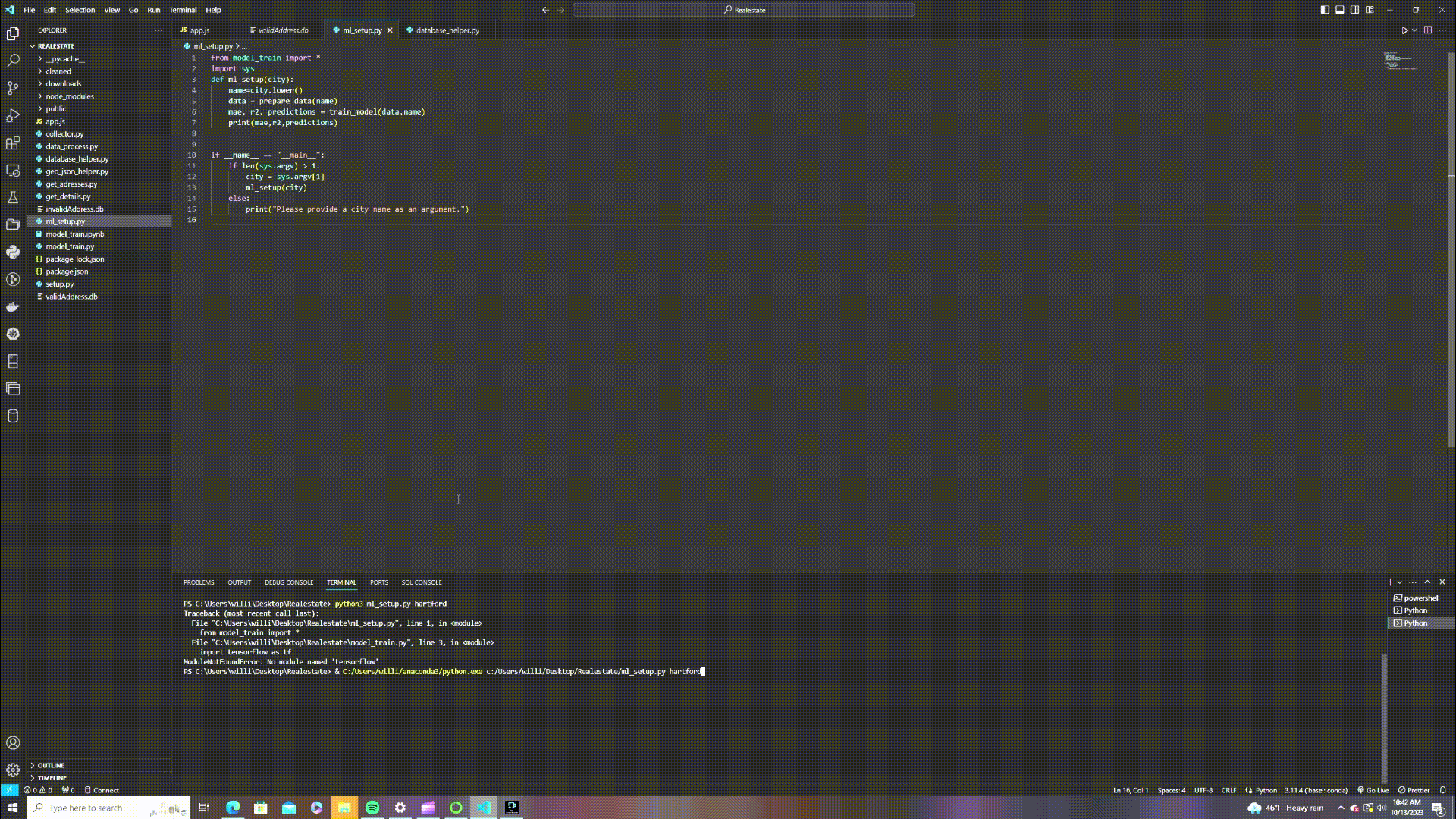
Task: Expand the TIMELINE section
Action: click(x=52, y=778)
